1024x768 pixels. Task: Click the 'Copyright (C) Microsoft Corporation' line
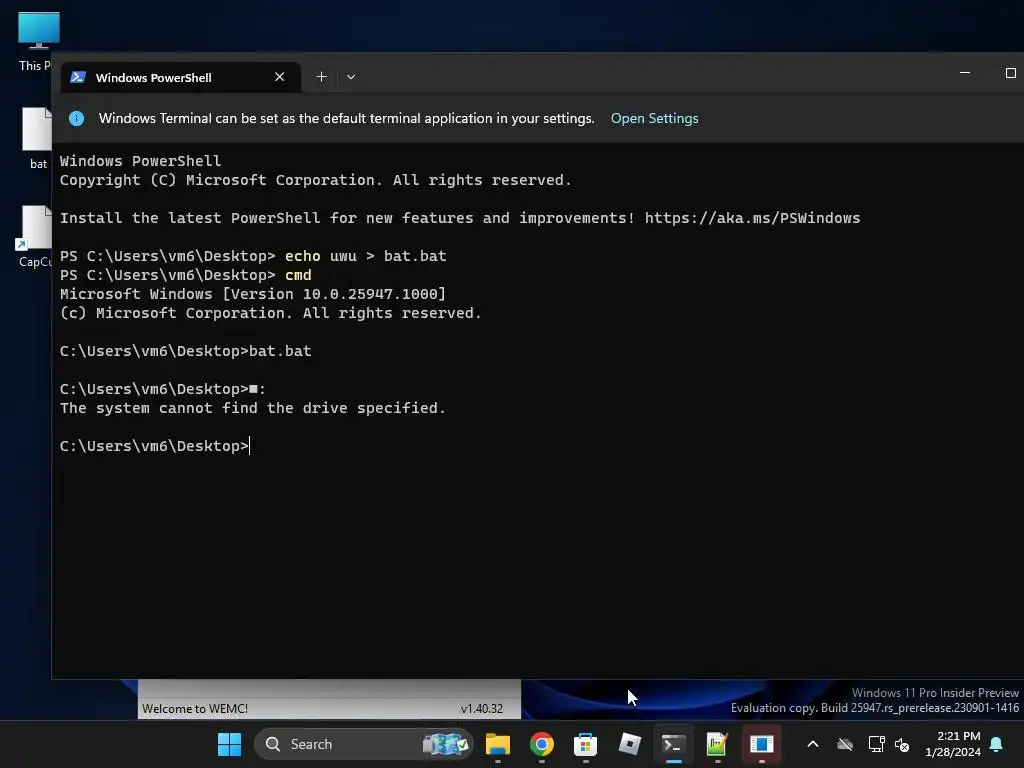(x=315, y=180)
